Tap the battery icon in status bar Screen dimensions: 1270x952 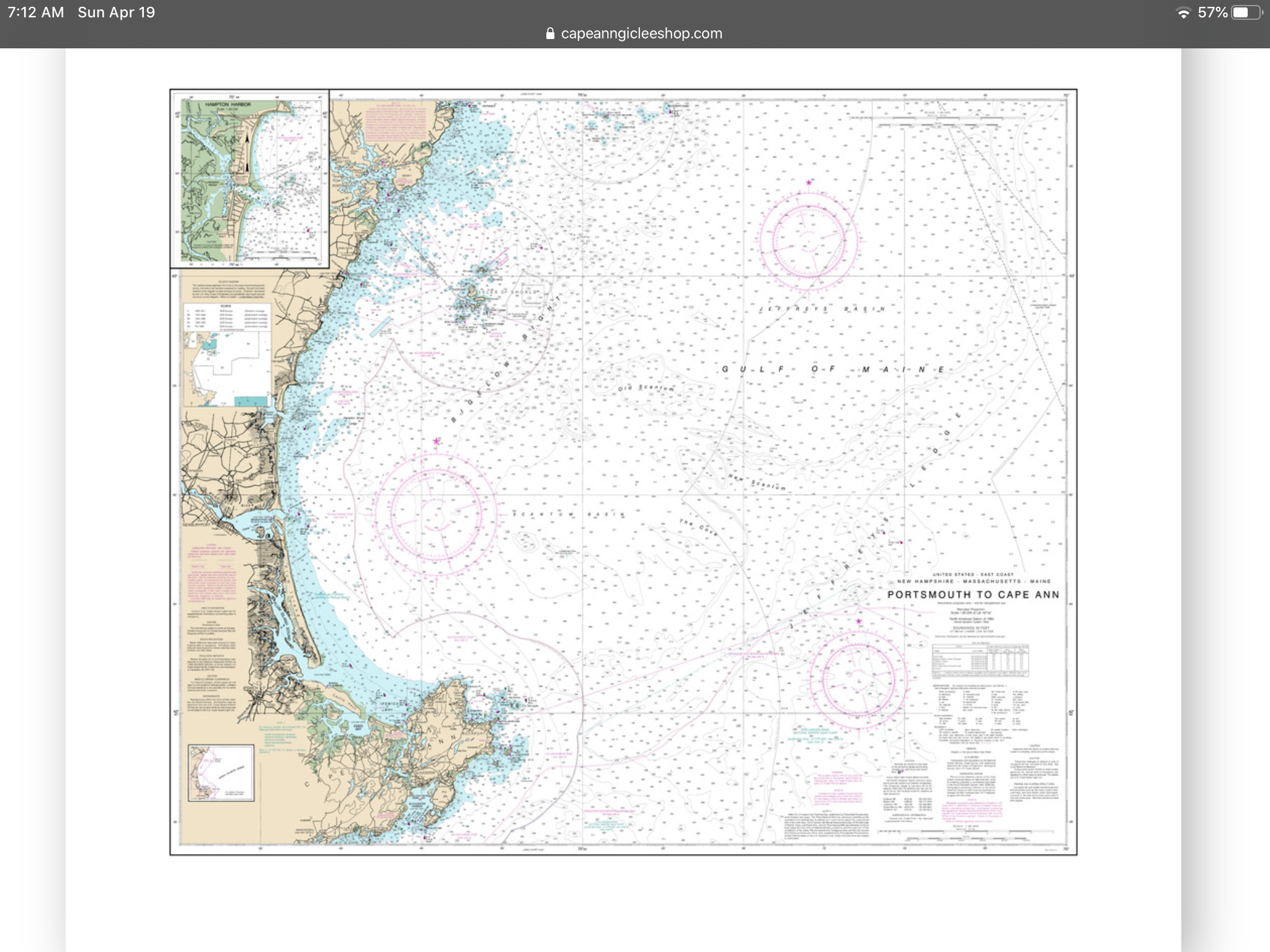click(1246, 13)
